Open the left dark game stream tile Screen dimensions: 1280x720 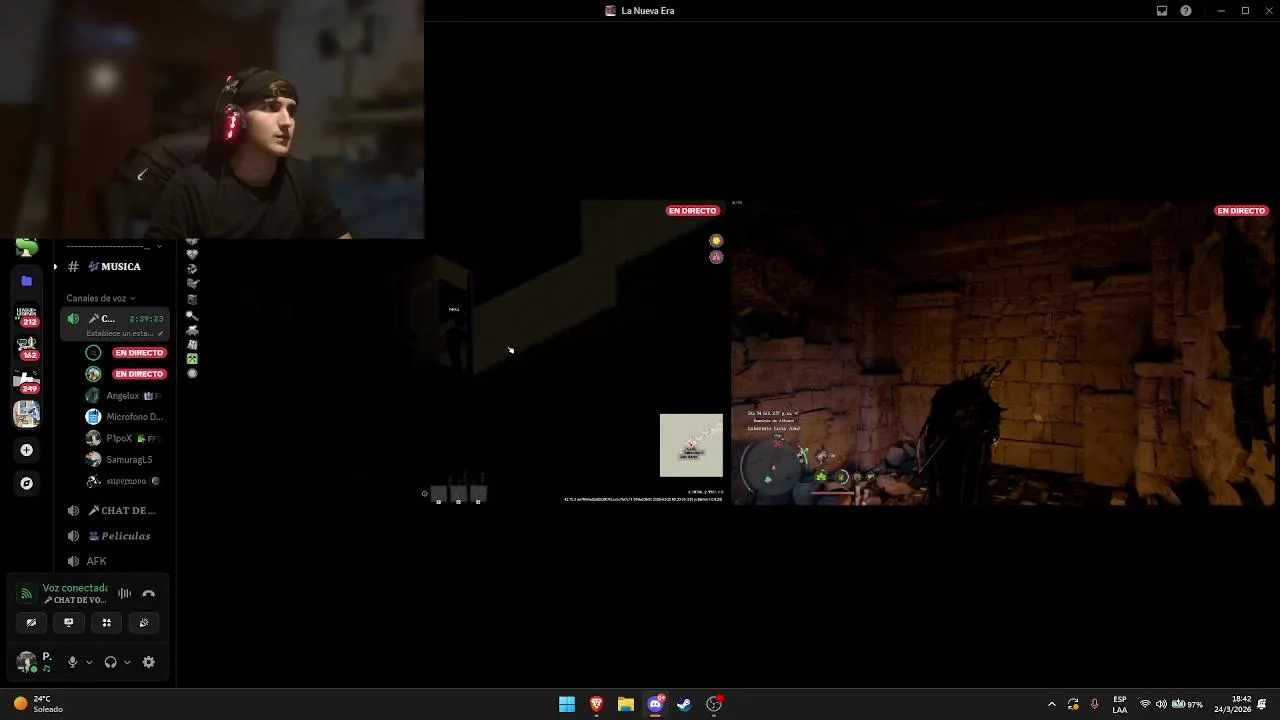click(452, 352)
